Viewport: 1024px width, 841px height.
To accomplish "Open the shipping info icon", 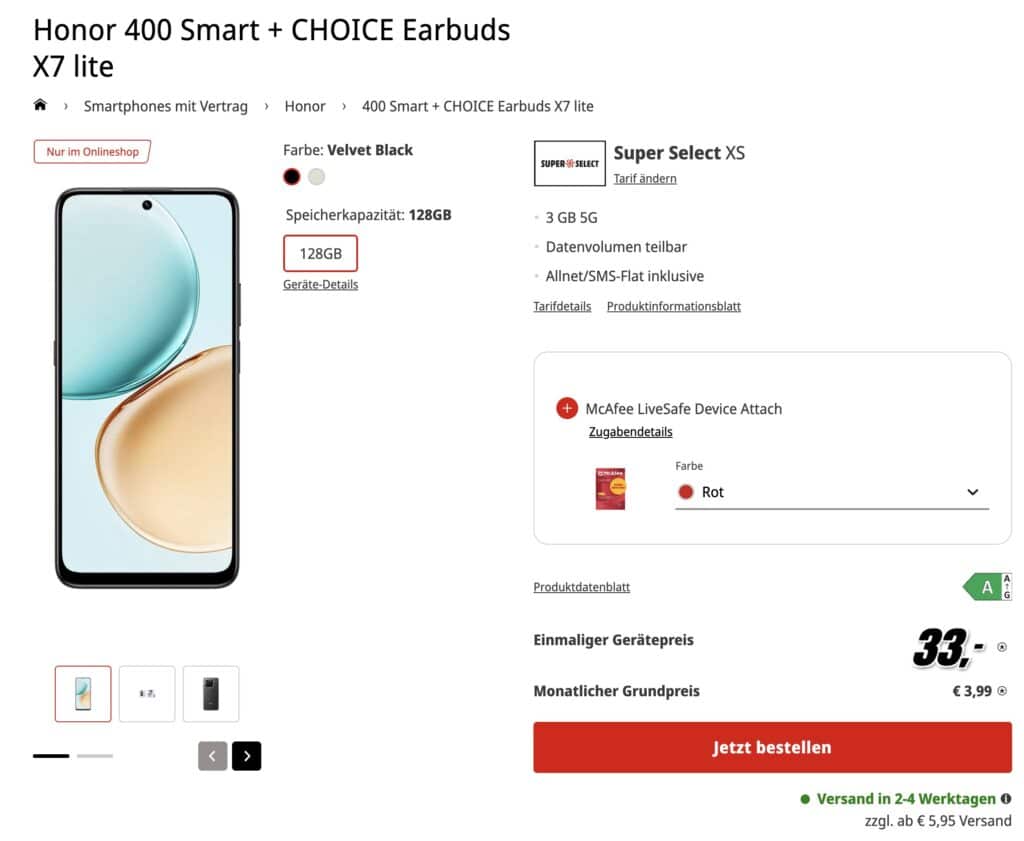I will pyautogui.click(x=1005, y=799).
